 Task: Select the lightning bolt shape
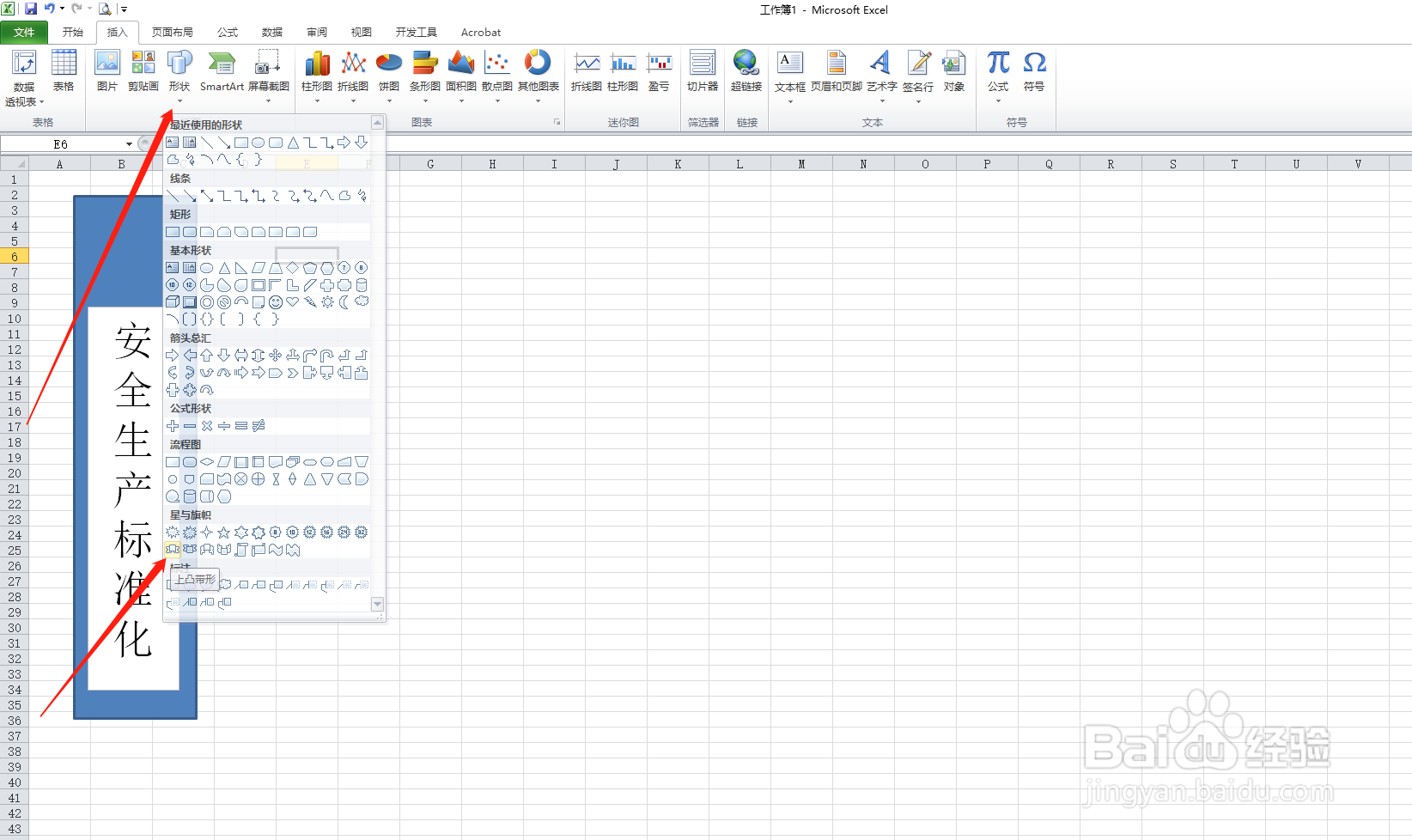point(310,302)
